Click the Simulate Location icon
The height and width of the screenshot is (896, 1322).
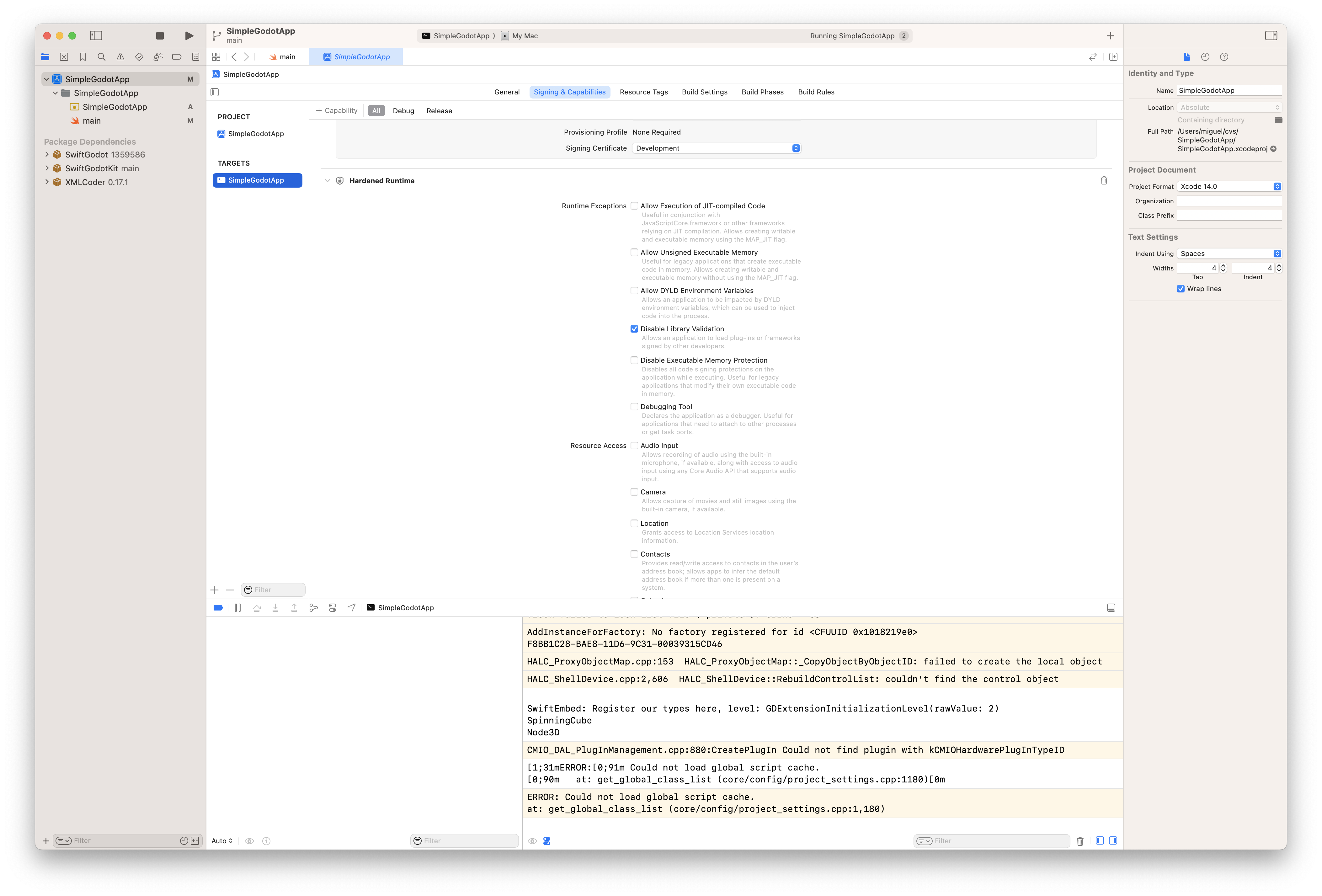(352, 608)
